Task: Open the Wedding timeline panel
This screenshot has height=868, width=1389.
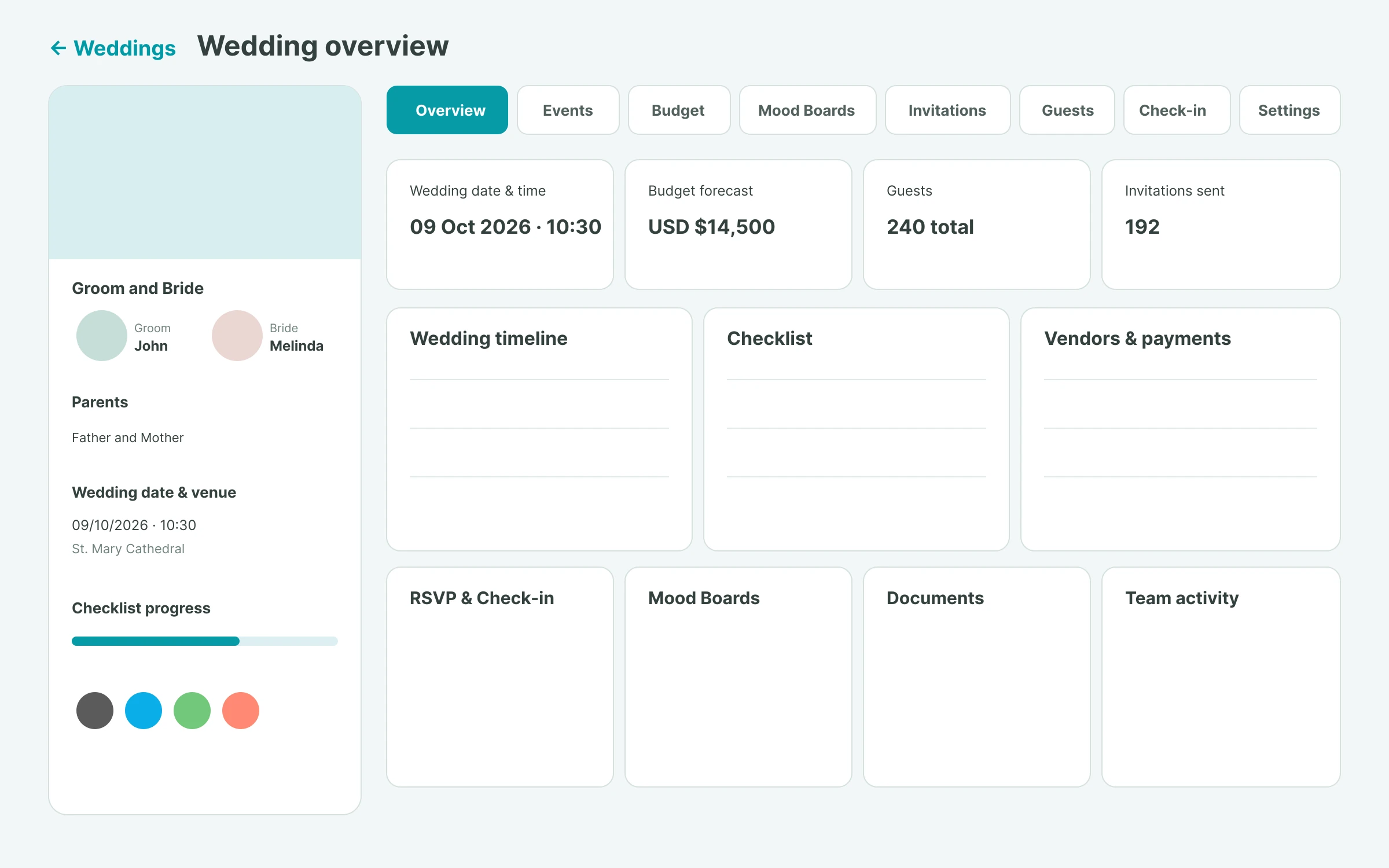Action: click(x=539, y=429)
